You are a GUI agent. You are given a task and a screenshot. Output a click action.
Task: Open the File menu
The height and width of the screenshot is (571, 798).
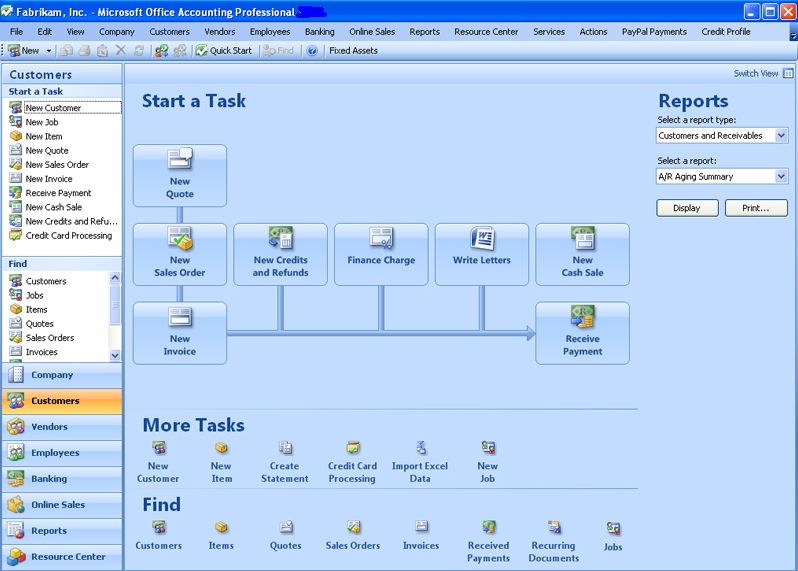tap(16, 32)
